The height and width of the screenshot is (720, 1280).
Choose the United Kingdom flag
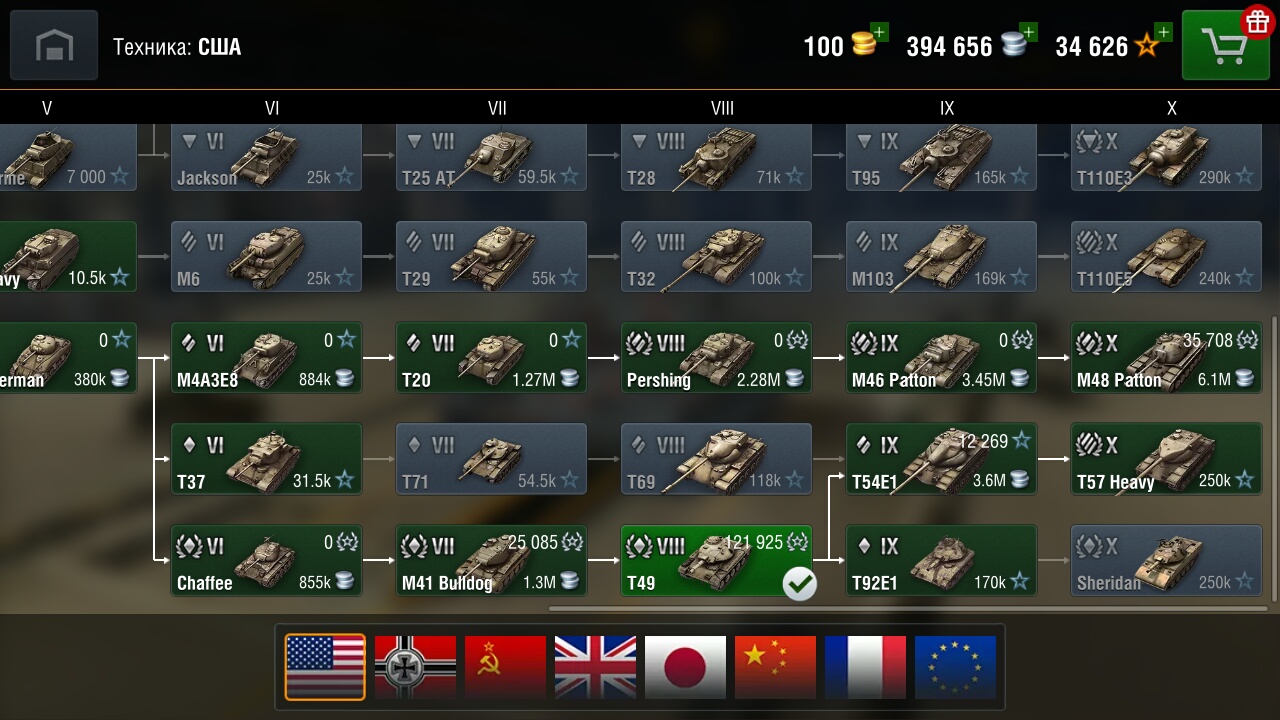pyautogui.click(x=595, y=667)
